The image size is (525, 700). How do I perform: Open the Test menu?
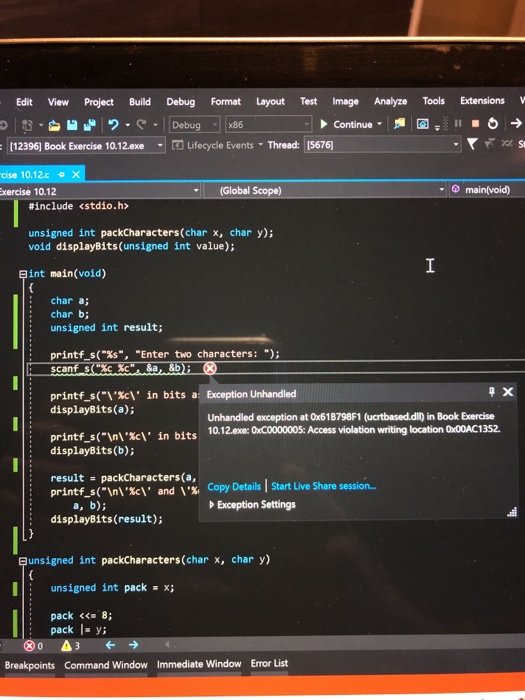coord(308,101)
